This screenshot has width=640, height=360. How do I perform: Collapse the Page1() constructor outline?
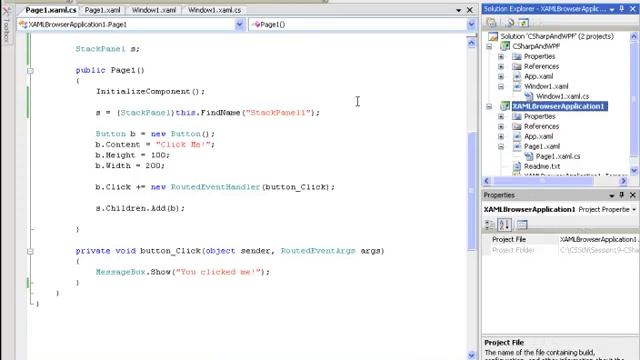[30, 71]
